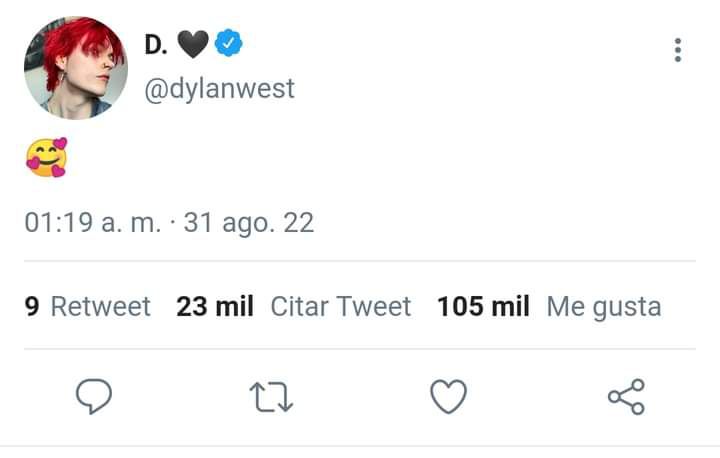The height and width of the screenshot is (458, 720).
Task: Show the 105 mil Me gusta list
Action: (x=549, y=307)
